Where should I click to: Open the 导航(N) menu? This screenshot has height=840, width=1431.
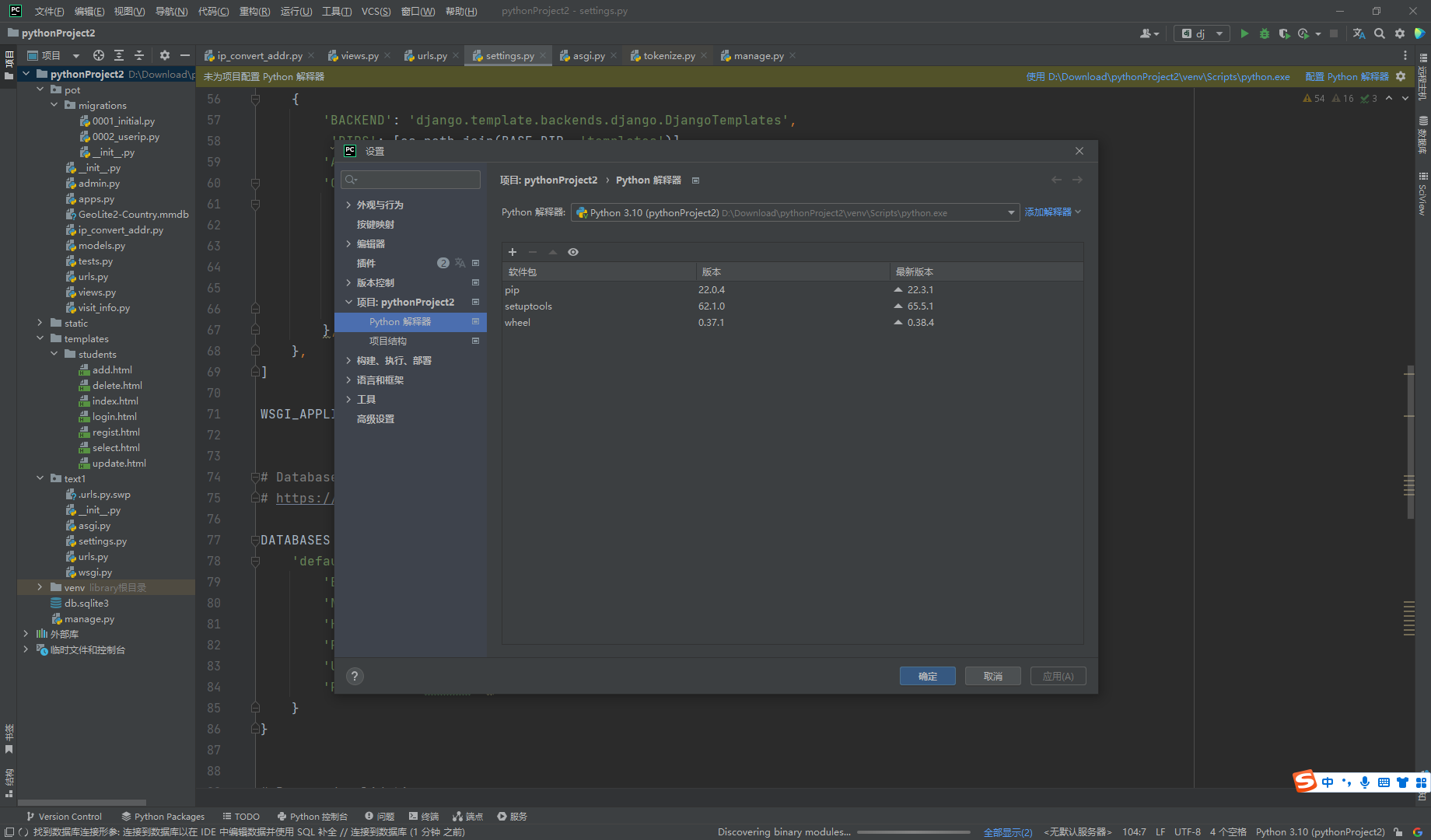(x=171, y=11)
